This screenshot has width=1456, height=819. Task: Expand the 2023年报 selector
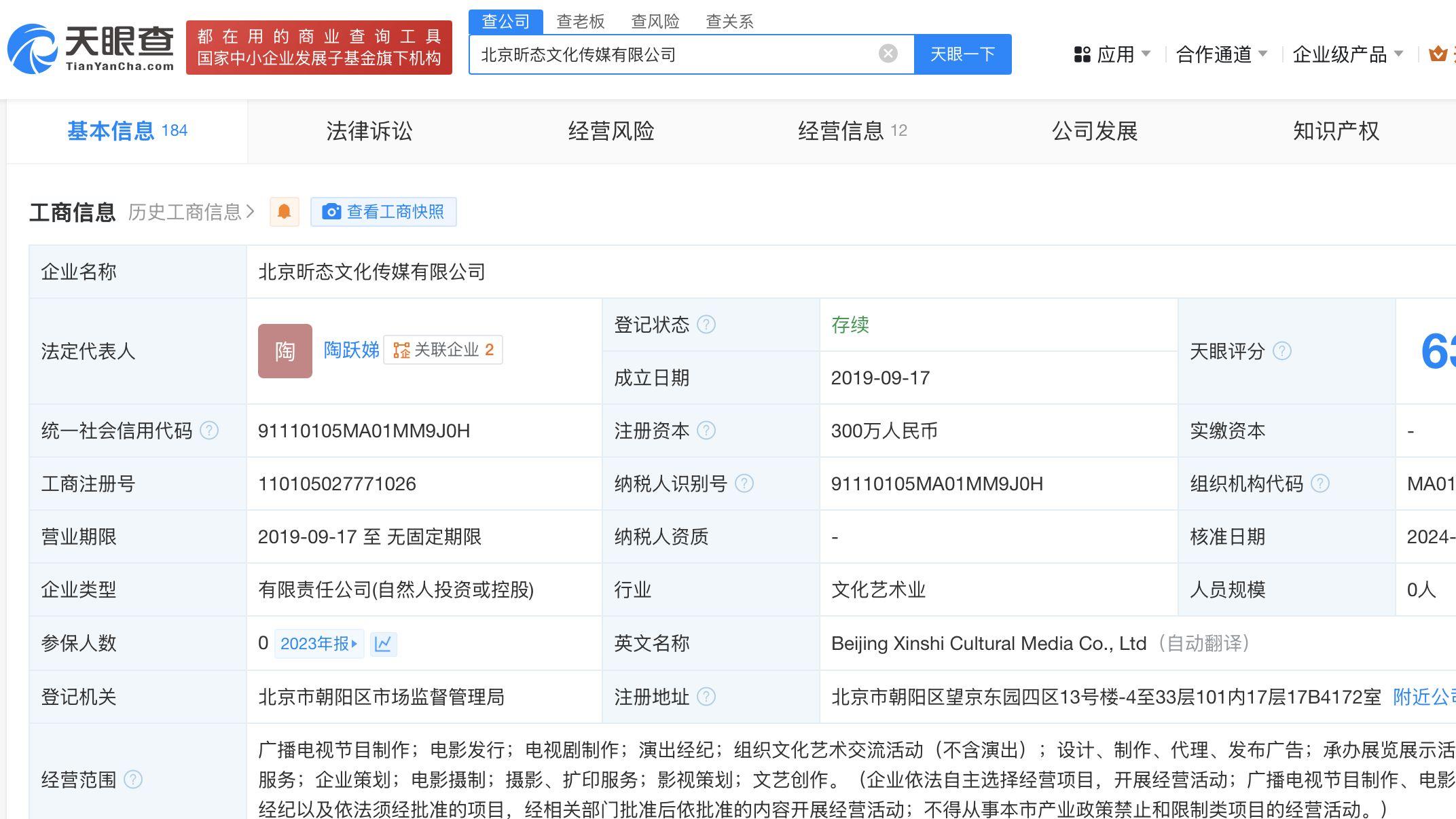(319, 644)
